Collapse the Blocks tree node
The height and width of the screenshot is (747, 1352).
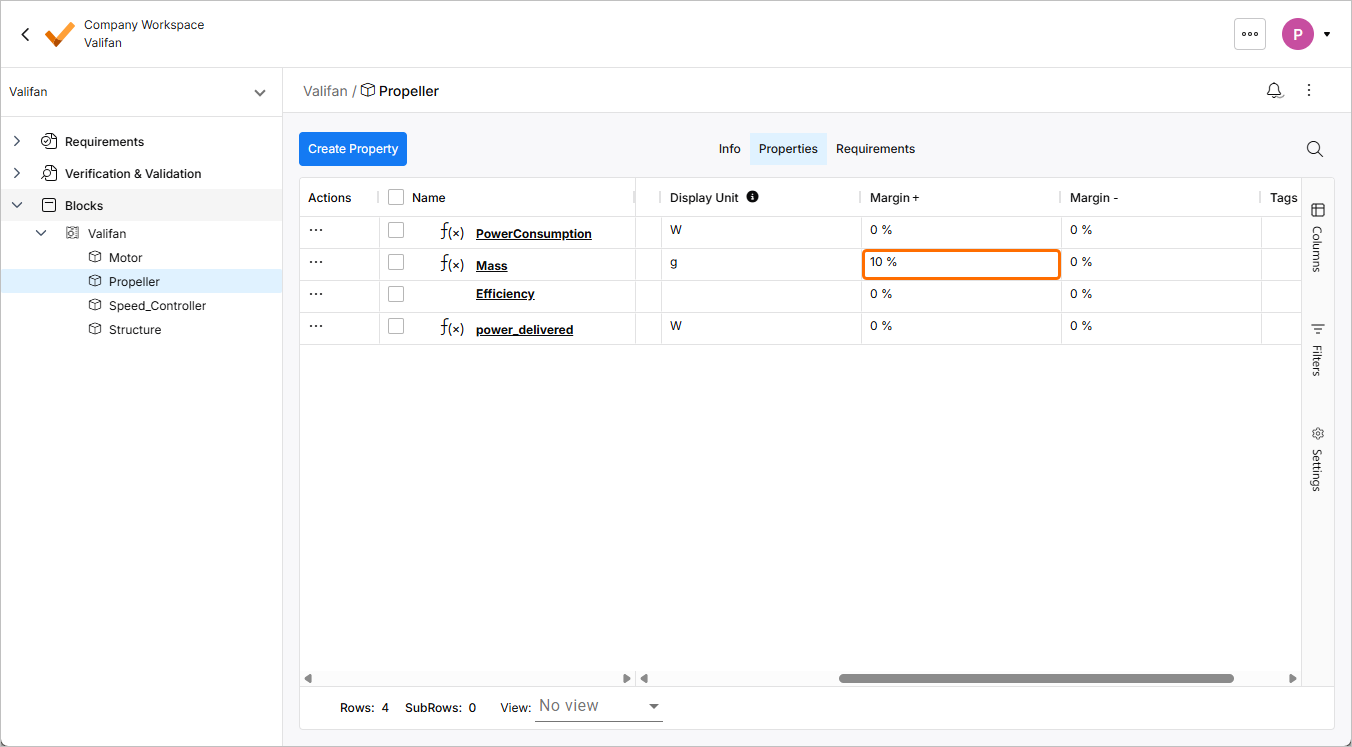17,206
